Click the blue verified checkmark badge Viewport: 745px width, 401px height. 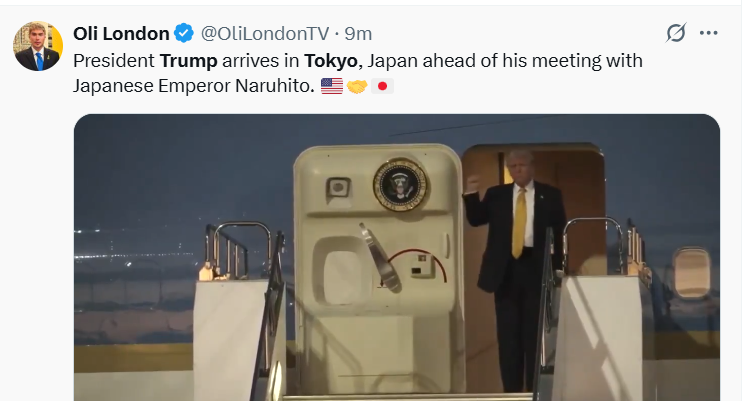184,33
